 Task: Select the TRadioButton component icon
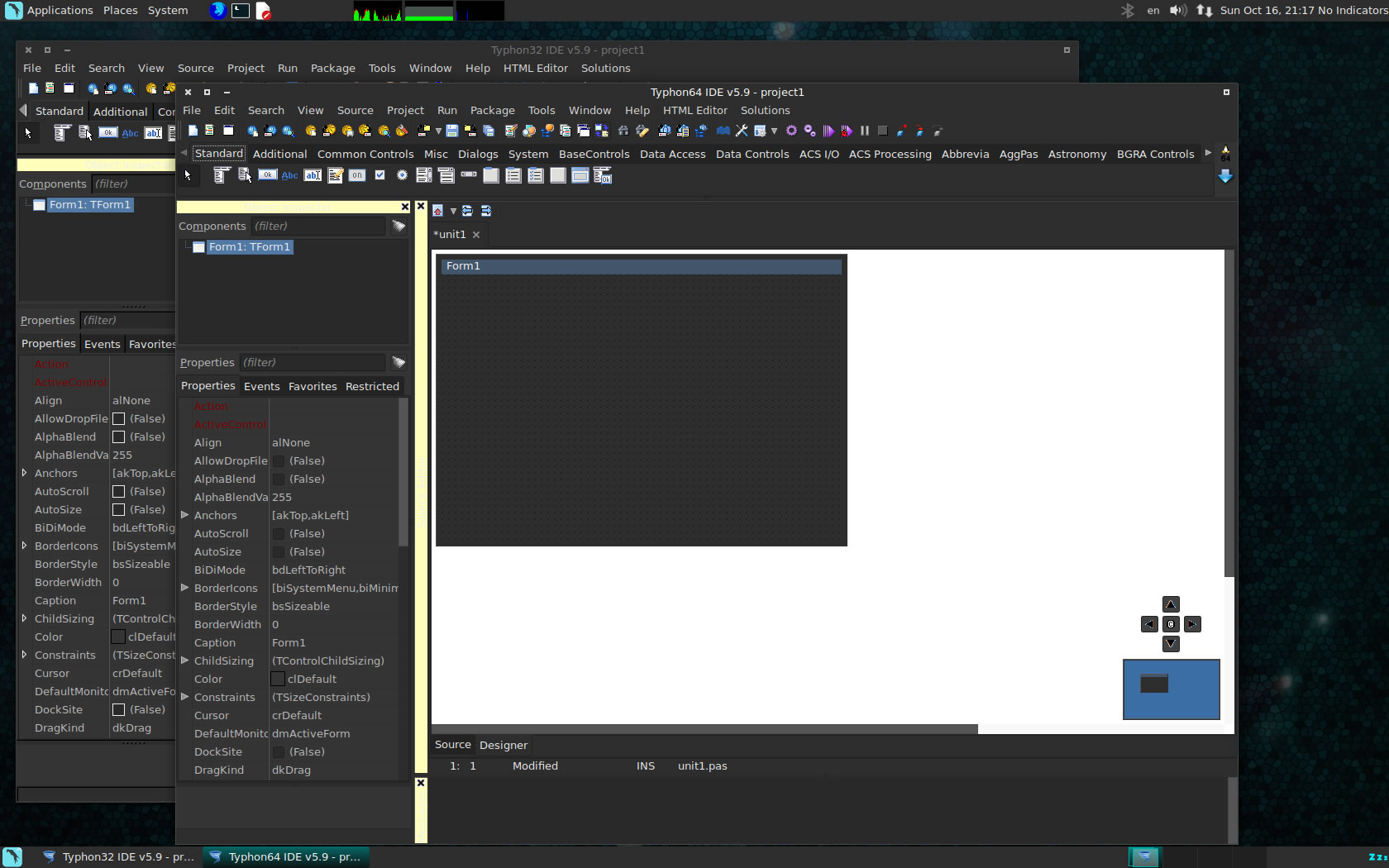(402, 175)
